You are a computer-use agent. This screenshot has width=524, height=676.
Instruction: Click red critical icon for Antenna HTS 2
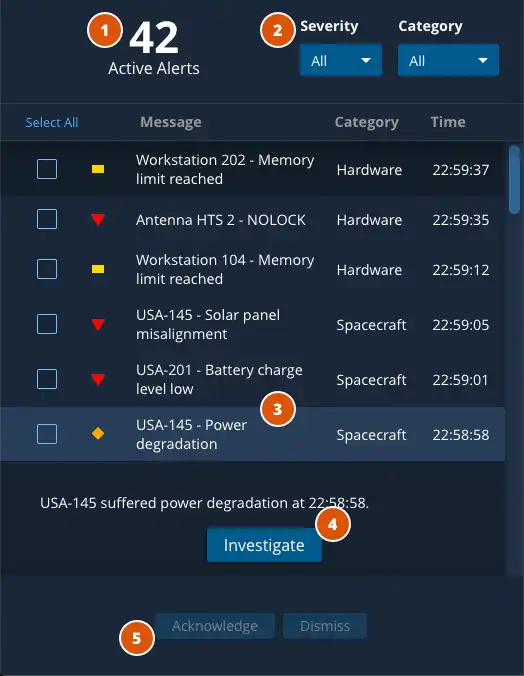(x=98, y=219)
